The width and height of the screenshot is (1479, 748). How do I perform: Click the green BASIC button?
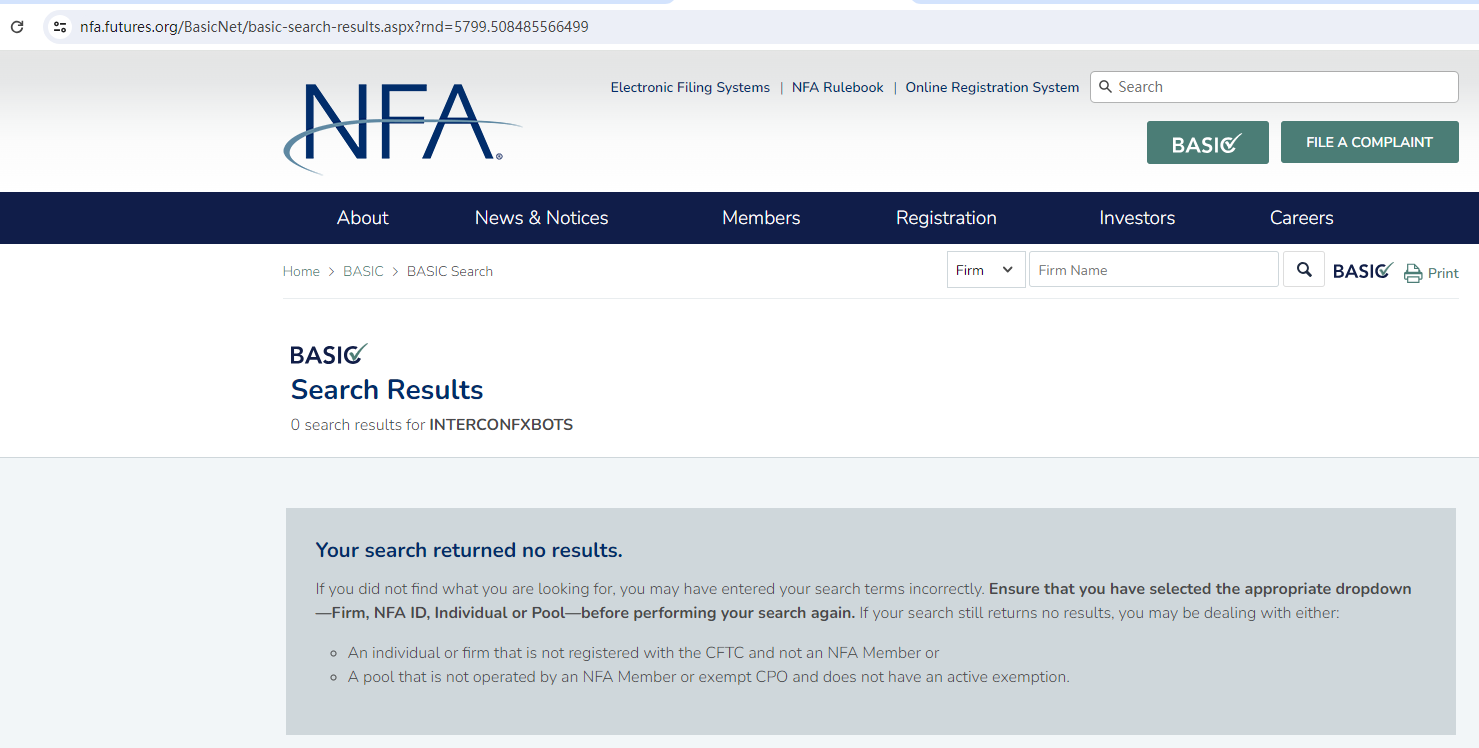coord(1207,142)
